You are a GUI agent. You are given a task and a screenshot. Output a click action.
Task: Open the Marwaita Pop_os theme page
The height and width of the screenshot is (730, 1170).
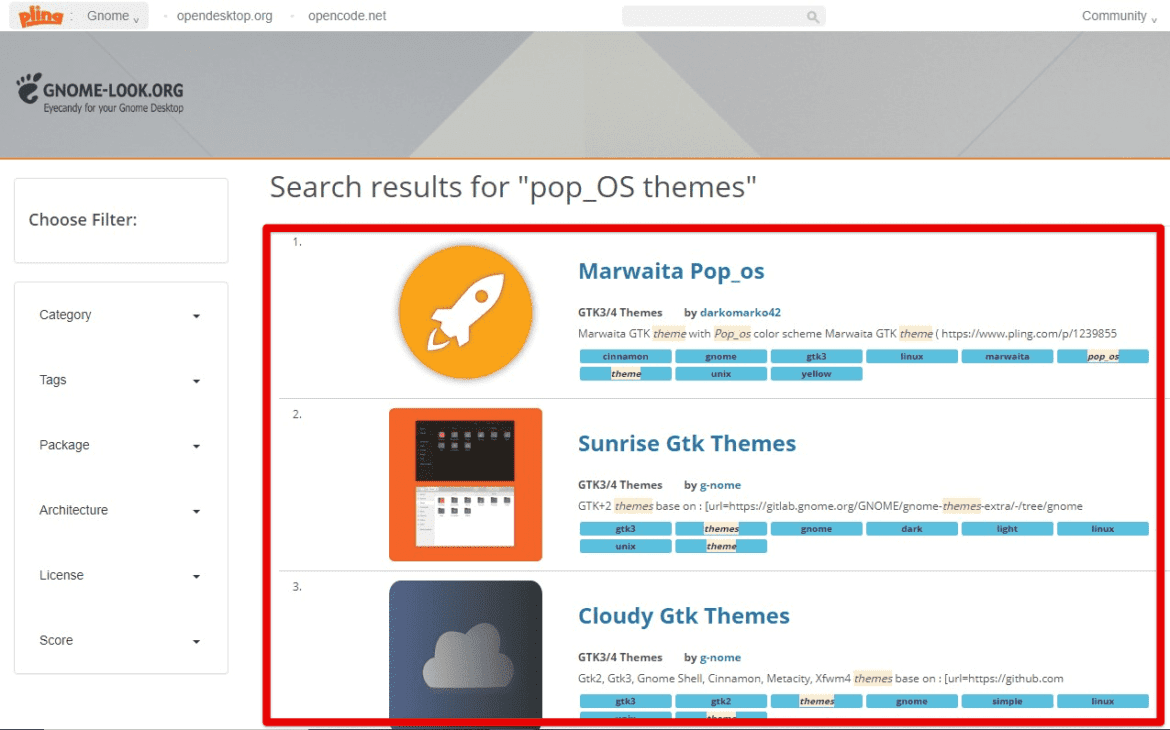click(671, 271)
